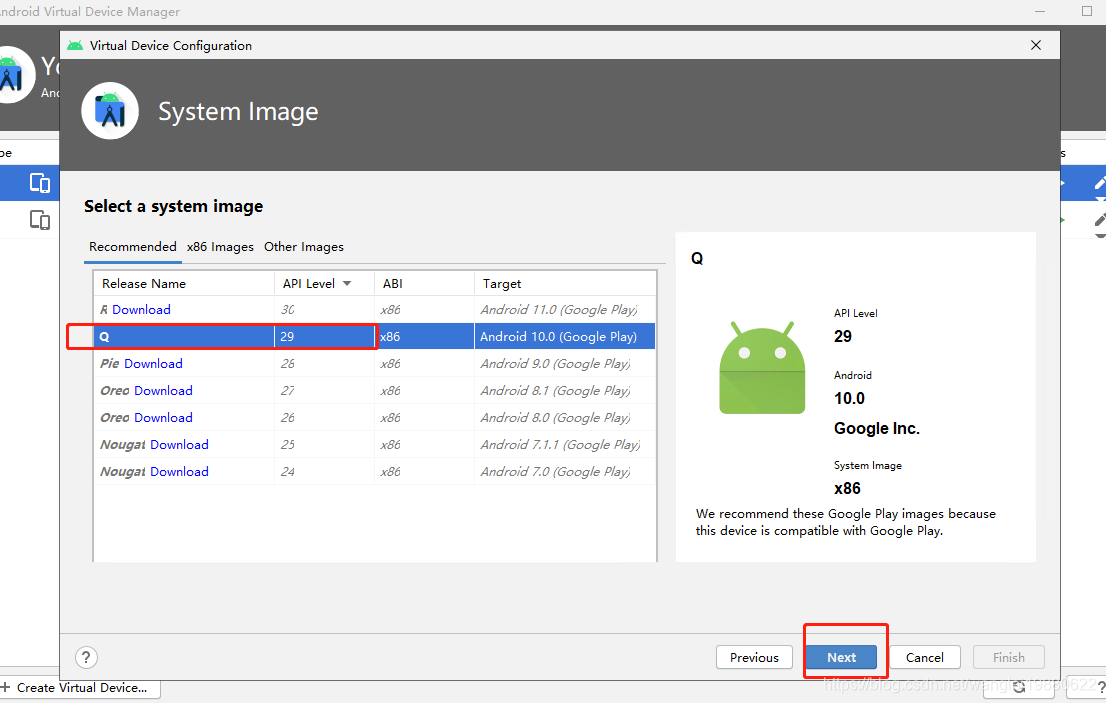
Task: Click the Android 10.0 (Google Play) cell
Action: [x=565, y=336]
